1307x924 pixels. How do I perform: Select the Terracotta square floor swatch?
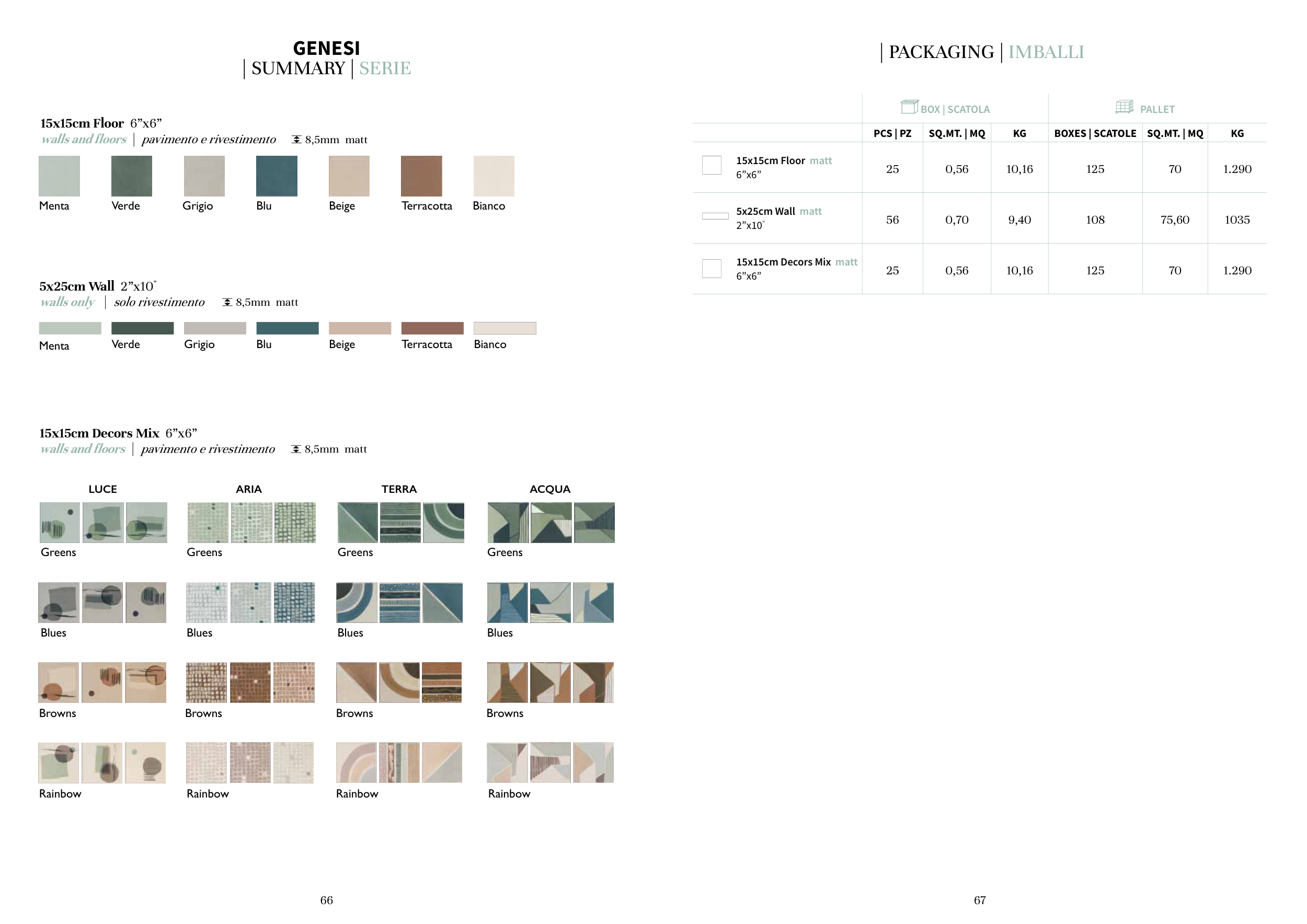coord(421,176)
